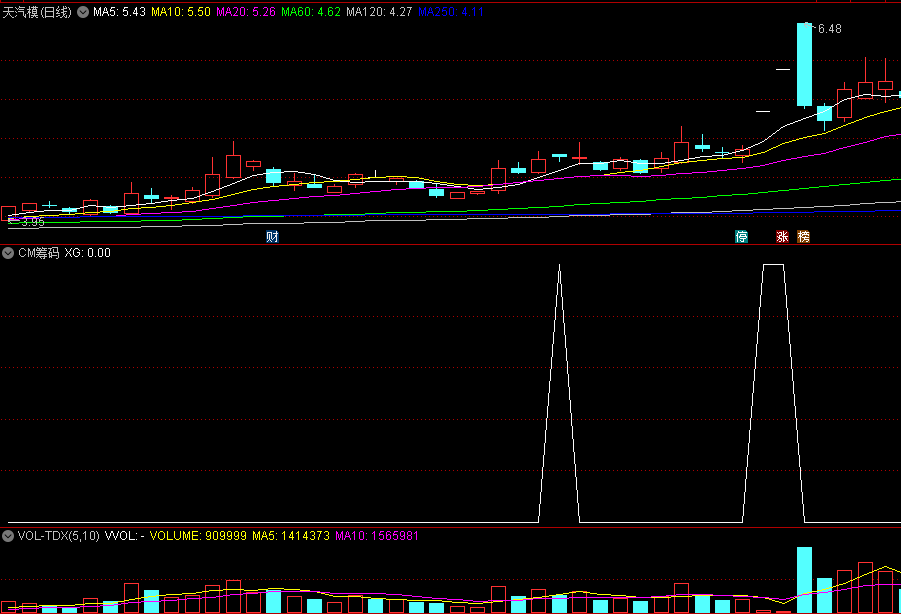
Task: Click the 榜 ranking list marker icon
Action: pyautogui.click(x=803, y=236)
